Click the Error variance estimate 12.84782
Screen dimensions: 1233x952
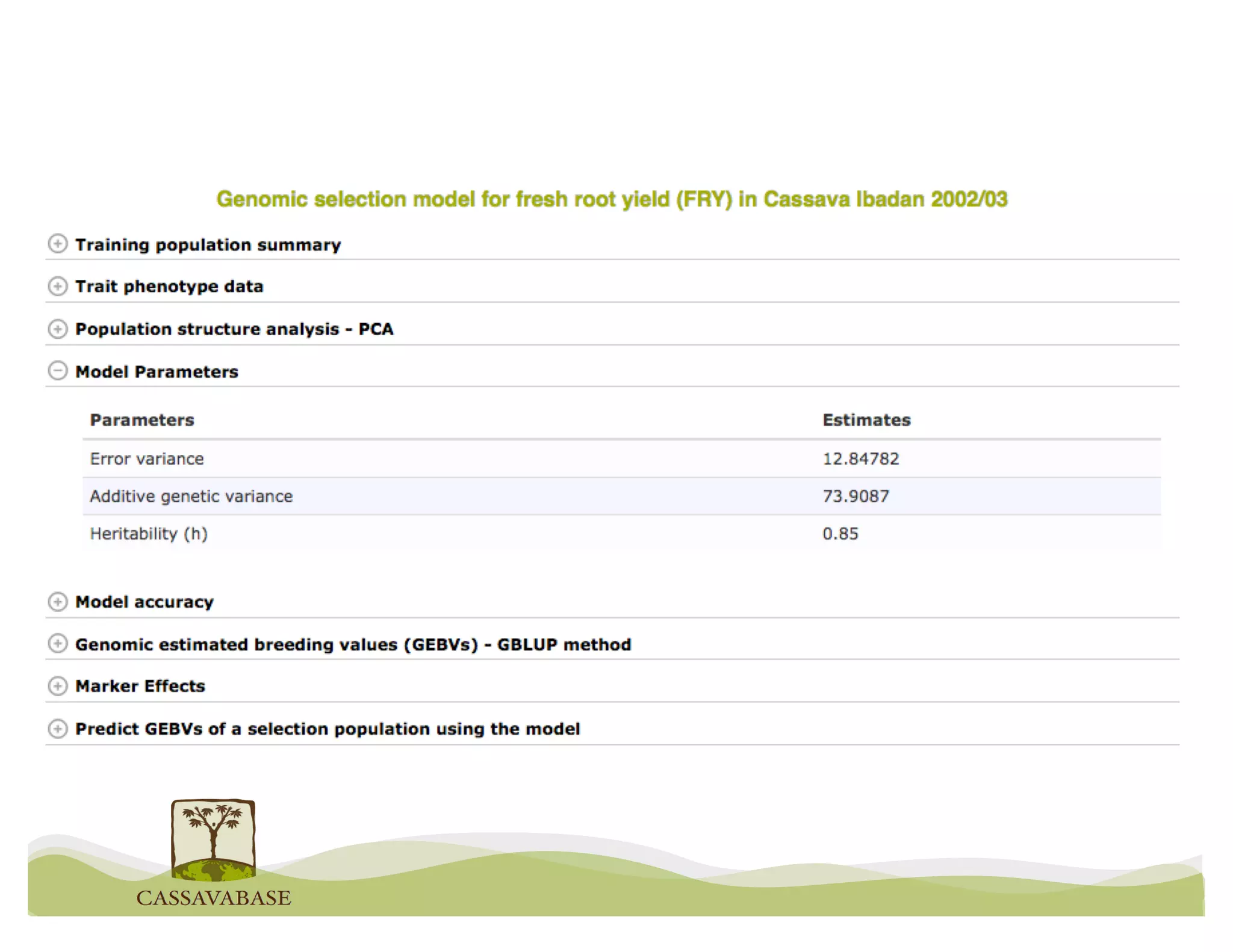pyautogui.click(x=860, y=459)
